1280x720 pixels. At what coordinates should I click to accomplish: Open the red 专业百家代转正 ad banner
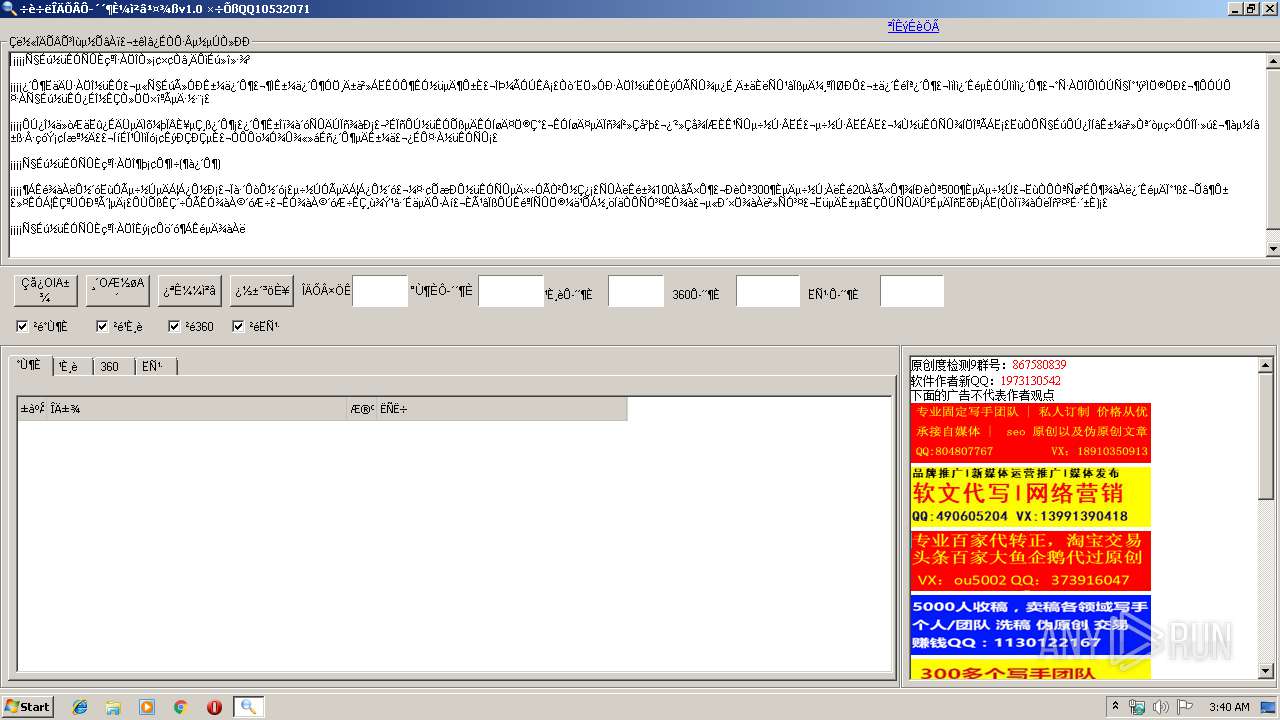(1031, 560)
